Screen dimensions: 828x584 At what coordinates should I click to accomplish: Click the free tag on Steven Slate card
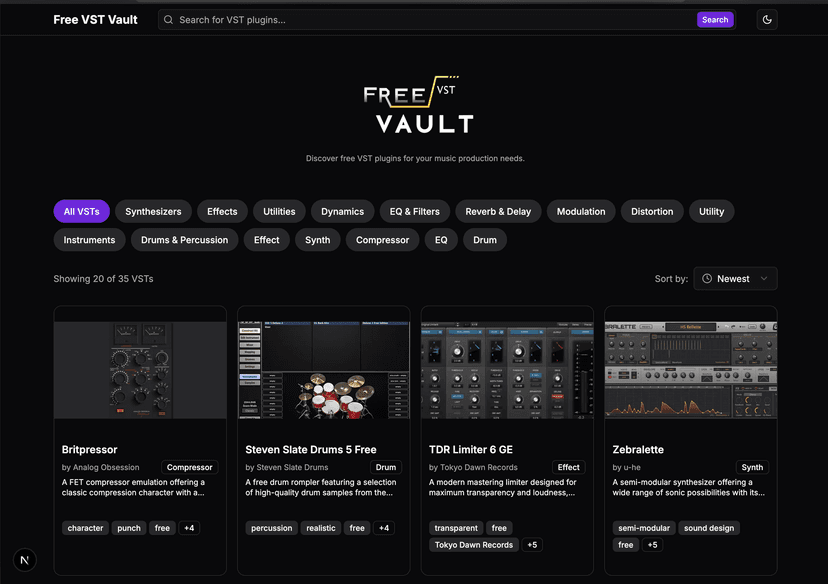point(357,528)
